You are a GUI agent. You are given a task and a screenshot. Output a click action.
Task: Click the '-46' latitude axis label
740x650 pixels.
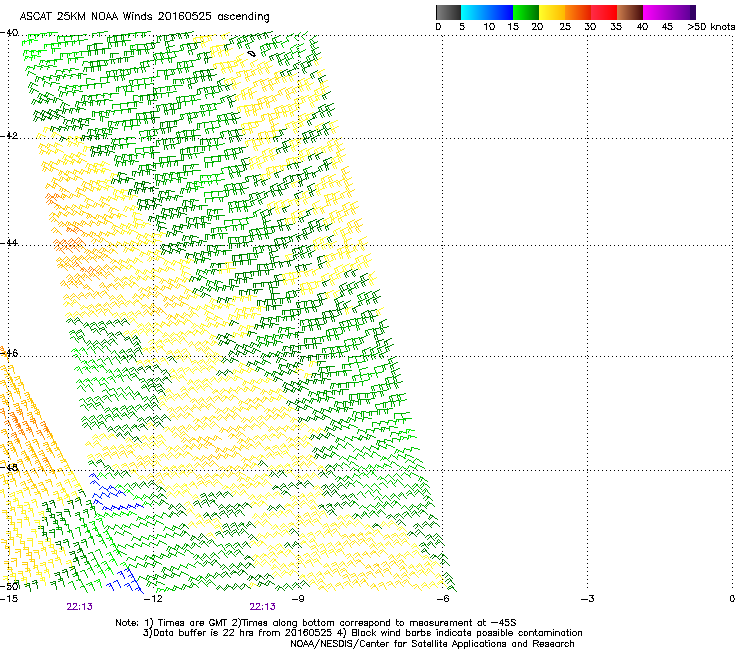(9, 353)
